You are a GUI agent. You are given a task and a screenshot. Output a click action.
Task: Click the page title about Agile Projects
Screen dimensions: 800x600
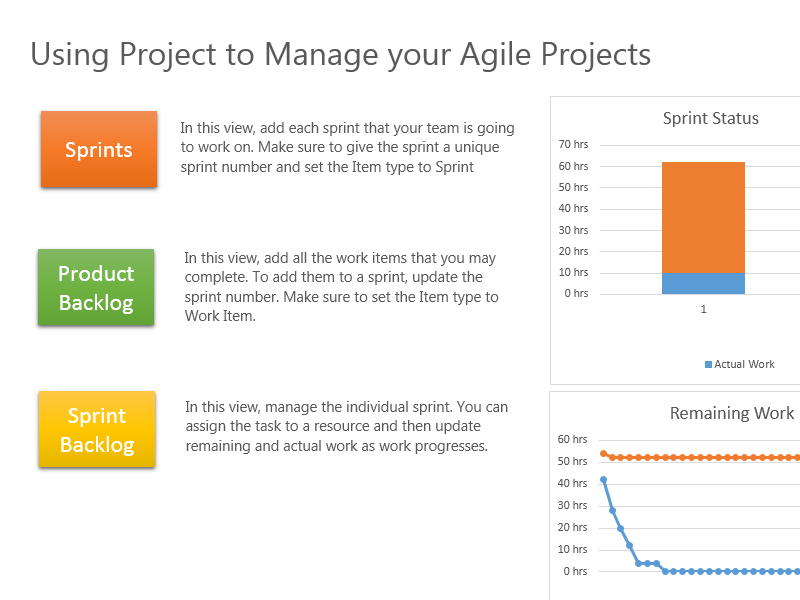click(340, 54)
